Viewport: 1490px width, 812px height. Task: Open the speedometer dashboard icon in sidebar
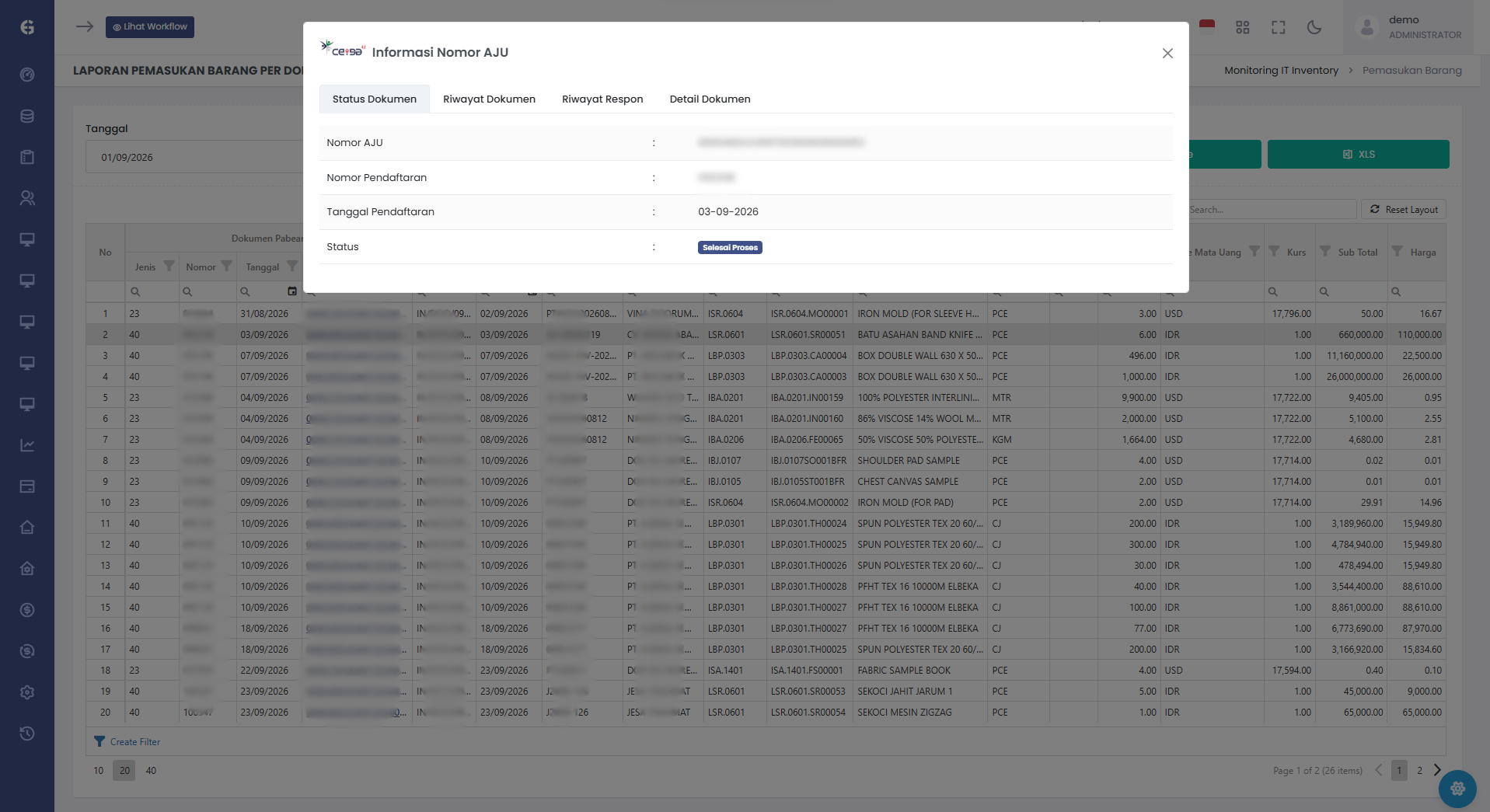point(27,75)
